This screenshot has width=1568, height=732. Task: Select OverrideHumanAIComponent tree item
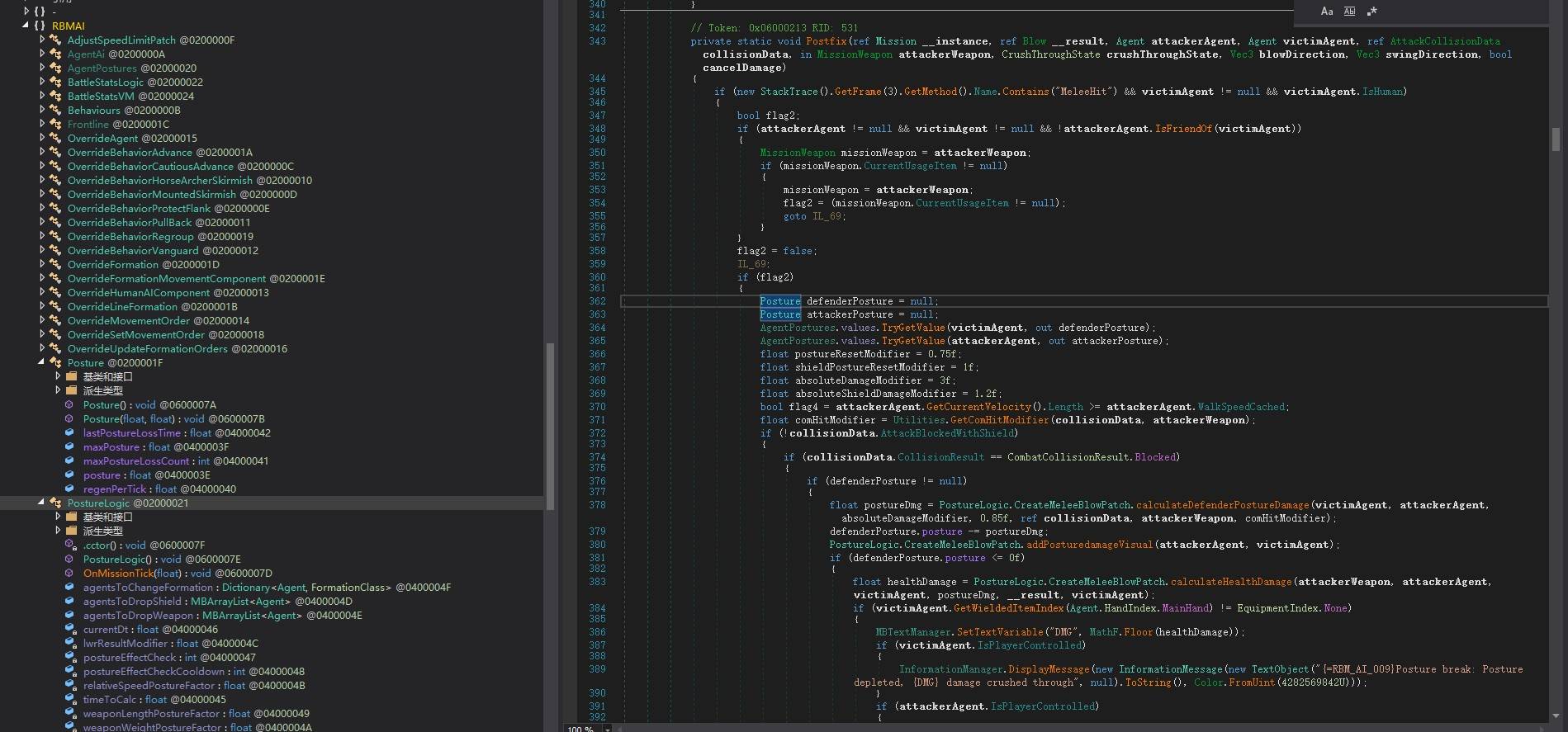(168, 292)
